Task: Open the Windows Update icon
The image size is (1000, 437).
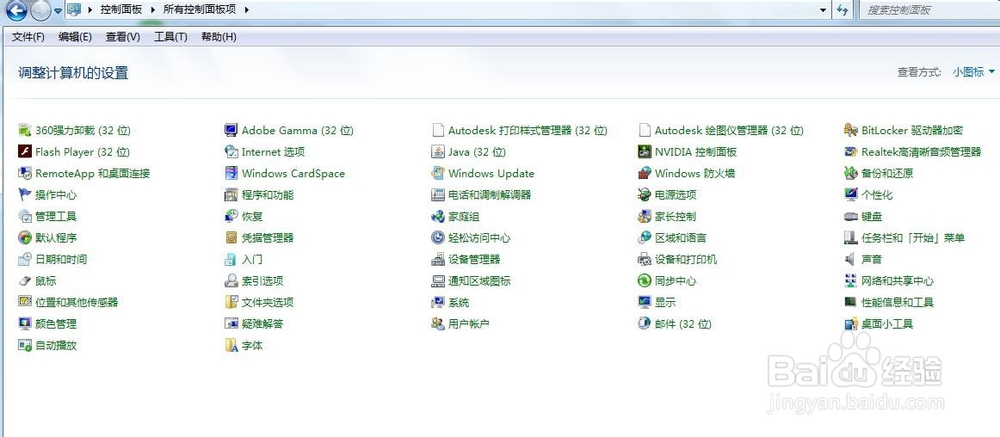Action: (x=438, y=174)
